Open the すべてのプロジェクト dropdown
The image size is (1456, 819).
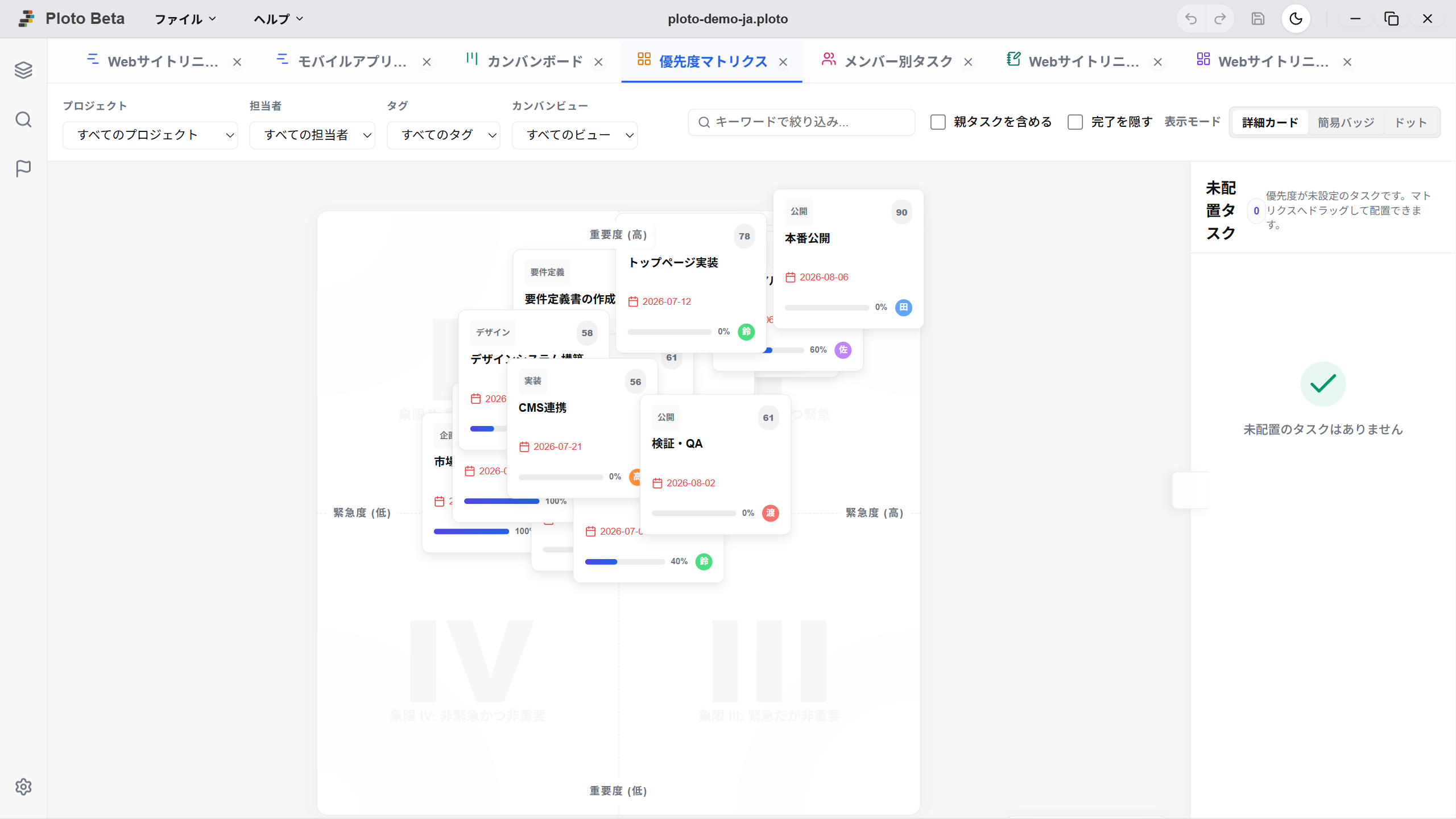click(150, 135)
